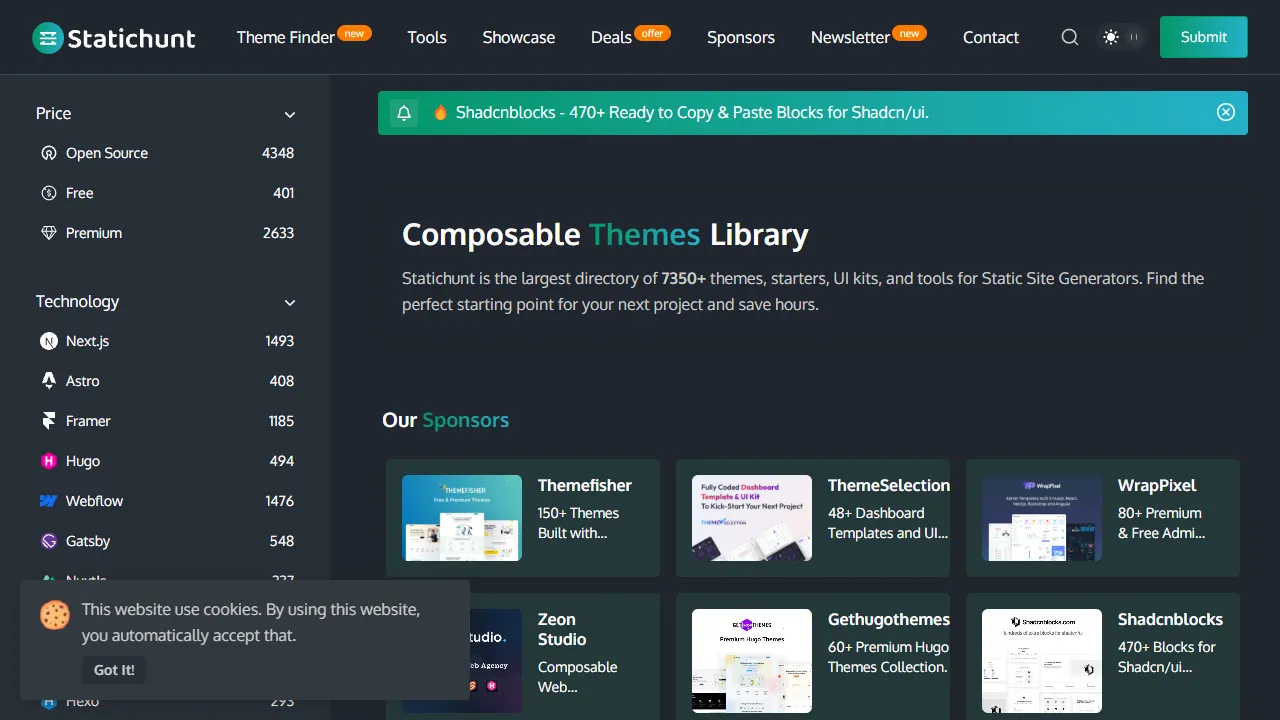Open the Themefisher sponsor title
The image size is (1280, 720).
(x=585, y=485)
